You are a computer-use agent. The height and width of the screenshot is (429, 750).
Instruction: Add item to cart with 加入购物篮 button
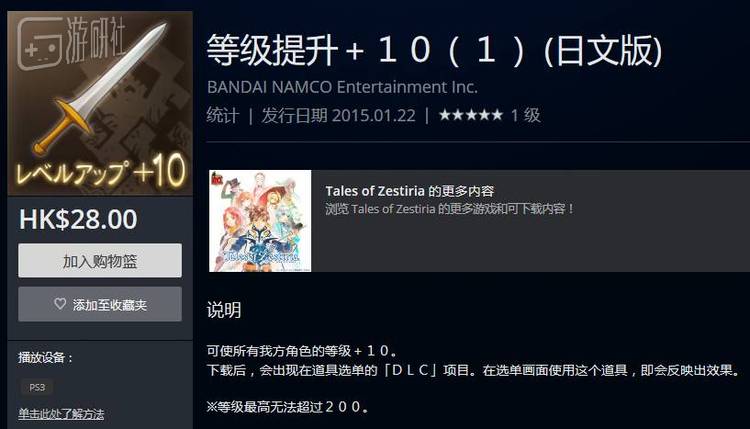click(x=100, y=261)
